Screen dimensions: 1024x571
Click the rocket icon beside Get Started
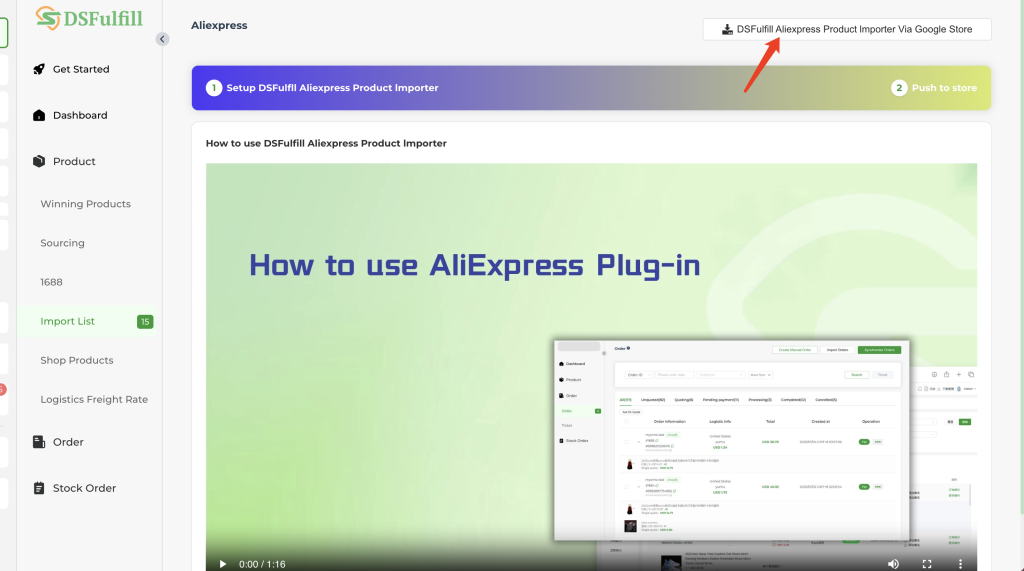click(x=39, y=69)
